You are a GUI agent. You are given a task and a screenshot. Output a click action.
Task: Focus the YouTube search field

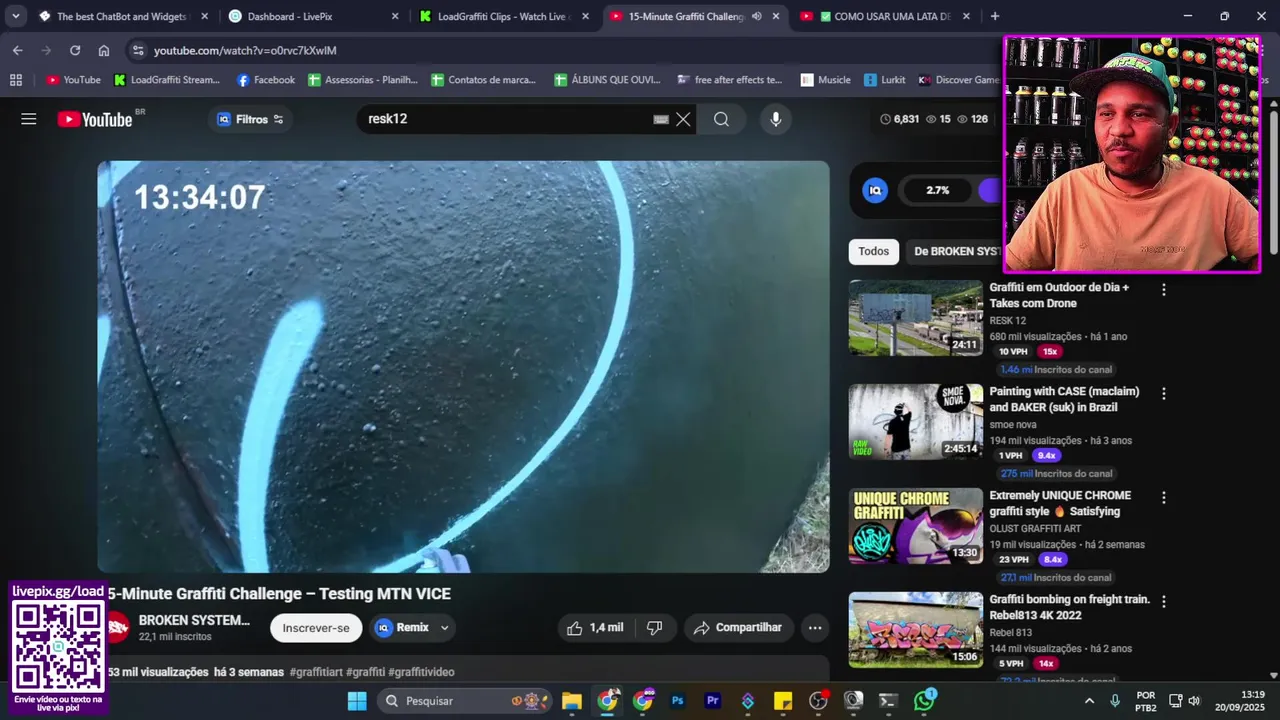tap(505, 119)
